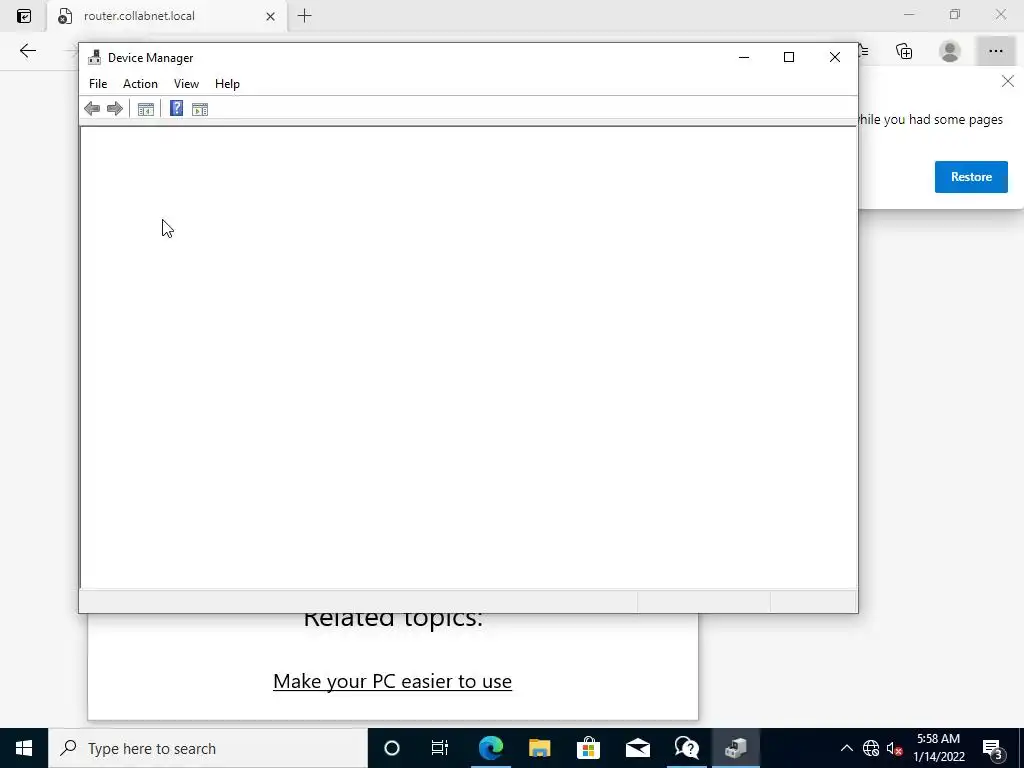The height and width of the screenshot is (768, 1024).
Task: Select the router.collabnet.local browser tab
Action: [x=167, y=16]
